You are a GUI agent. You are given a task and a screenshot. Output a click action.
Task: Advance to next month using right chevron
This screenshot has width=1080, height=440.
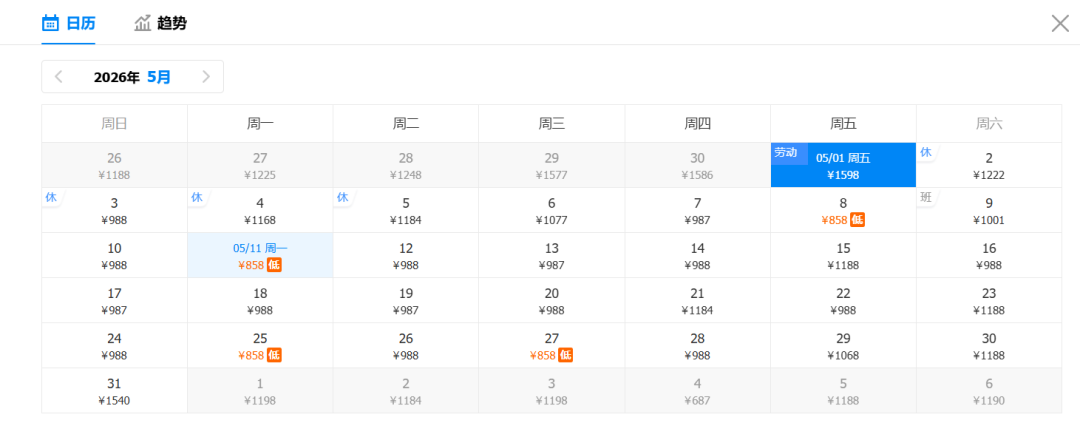point(206,77)
